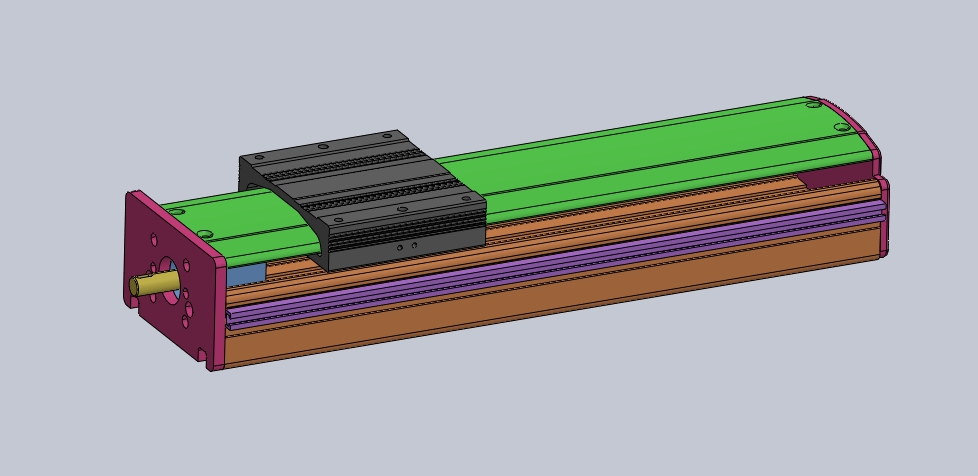Select the small blue block beside end plate
The height and width of the screenshot is (476, 978).
pyautogui.click(x=246, y=274)
